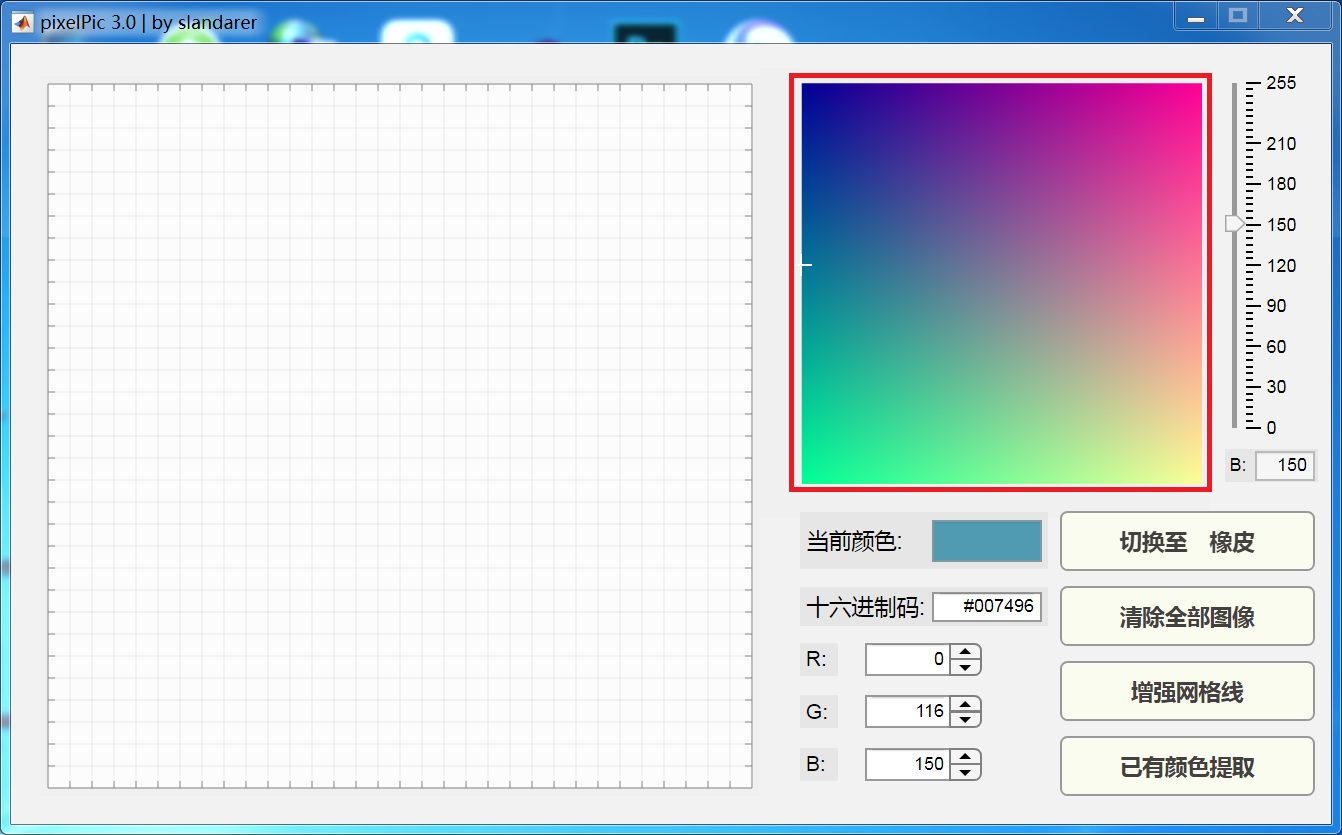Click the MATLAB icon in the title bar
The height and width of the screenshot is (835, 1342).
(x=22, y=20)
